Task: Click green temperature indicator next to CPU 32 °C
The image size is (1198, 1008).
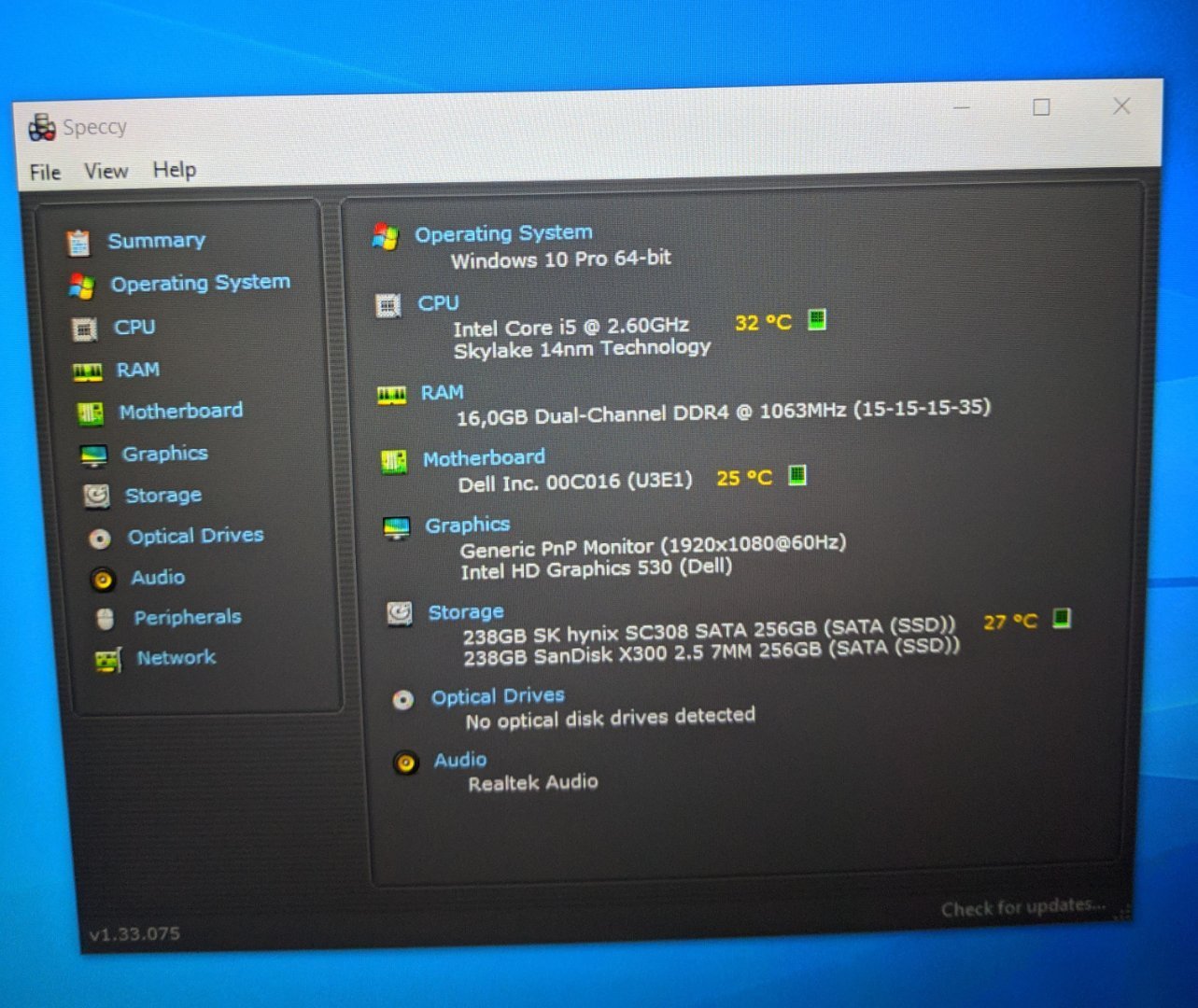Action: point(817,320)
